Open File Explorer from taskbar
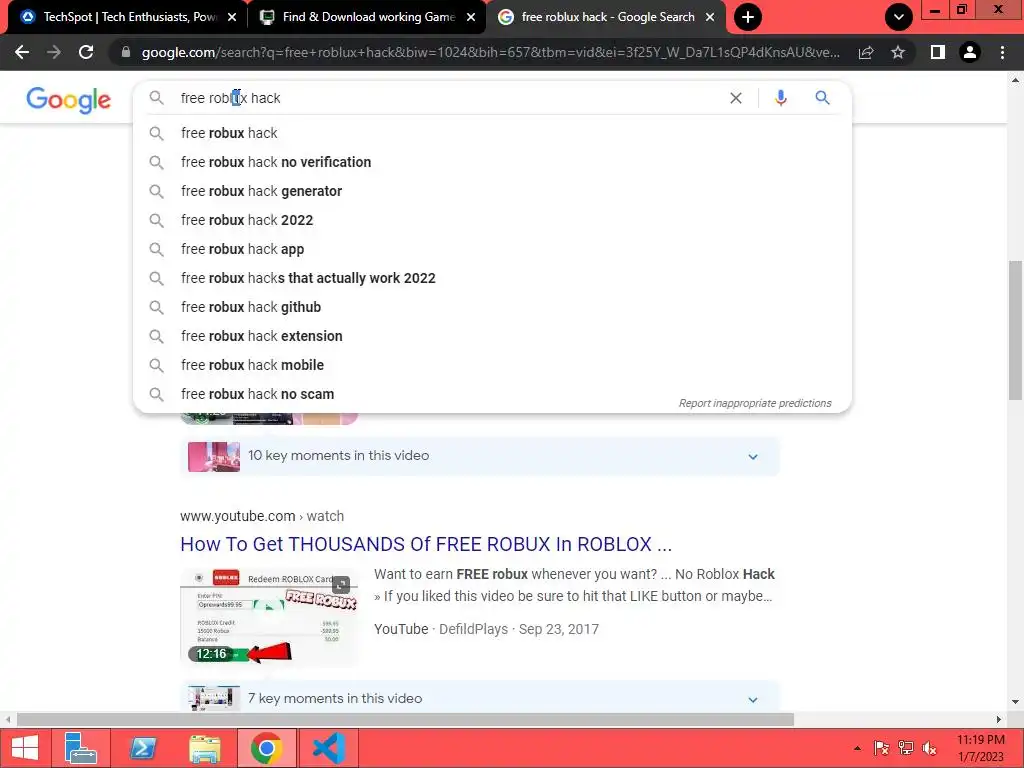The height and width of the screenshot is (768, 1024). 204,748
